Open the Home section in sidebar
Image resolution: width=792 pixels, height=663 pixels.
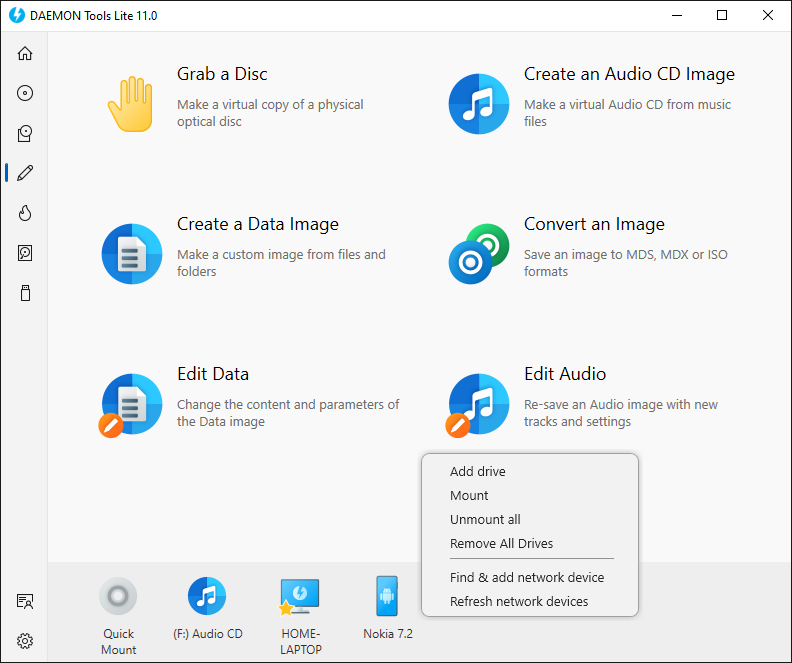point(25,53)
